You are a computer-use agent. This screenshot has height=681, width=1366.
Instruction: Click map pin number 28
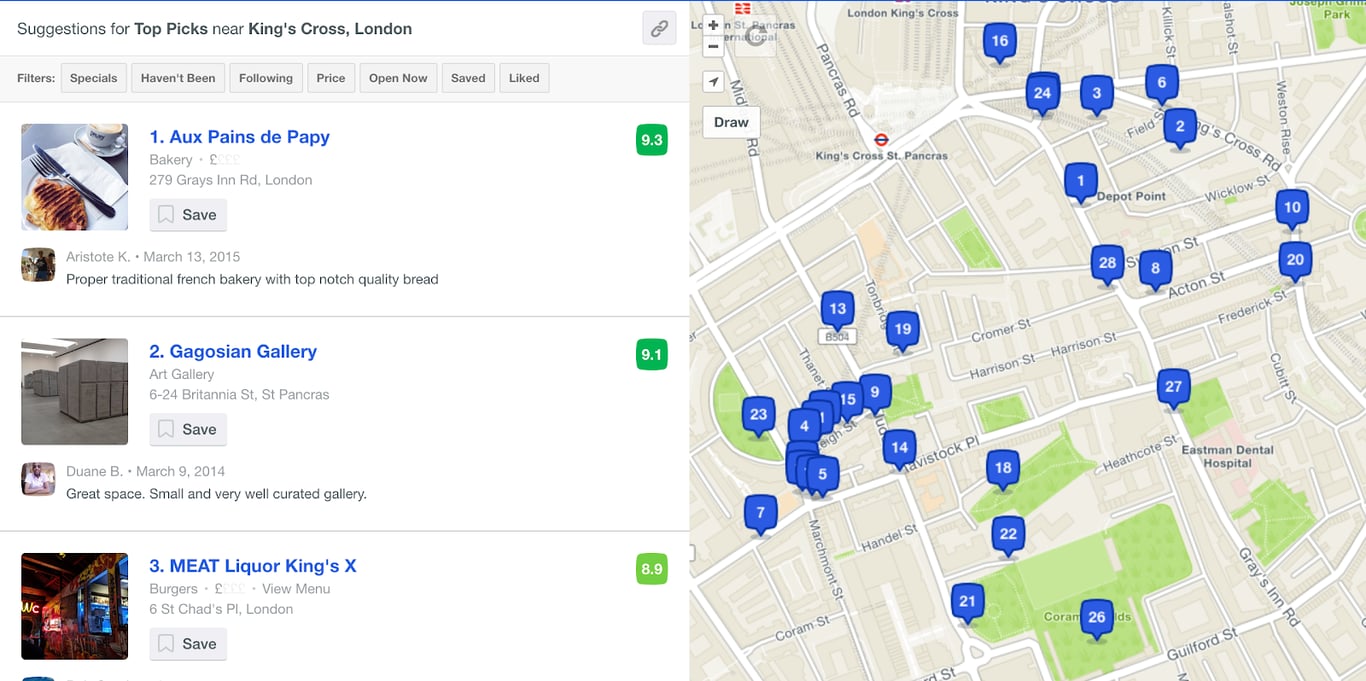pos(1107,265)
